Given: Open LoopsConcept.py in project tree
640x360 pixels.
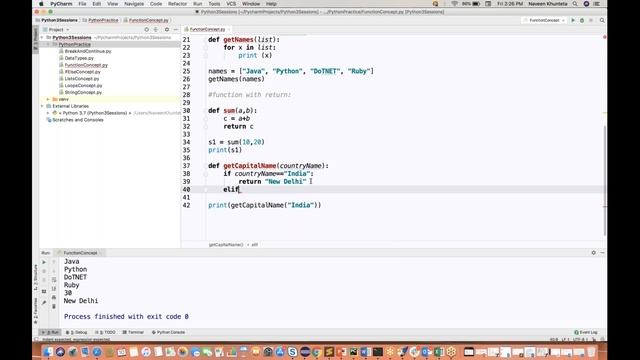Looking at the screenshot, I should point(83,86).
